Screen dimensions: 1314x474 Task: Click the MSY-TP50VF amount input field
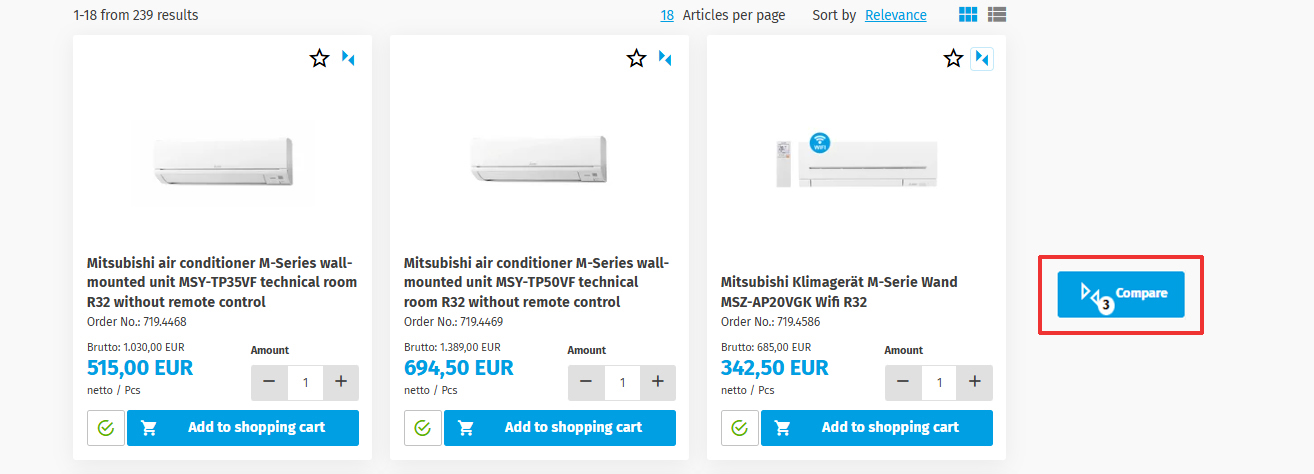coord(622,382)
